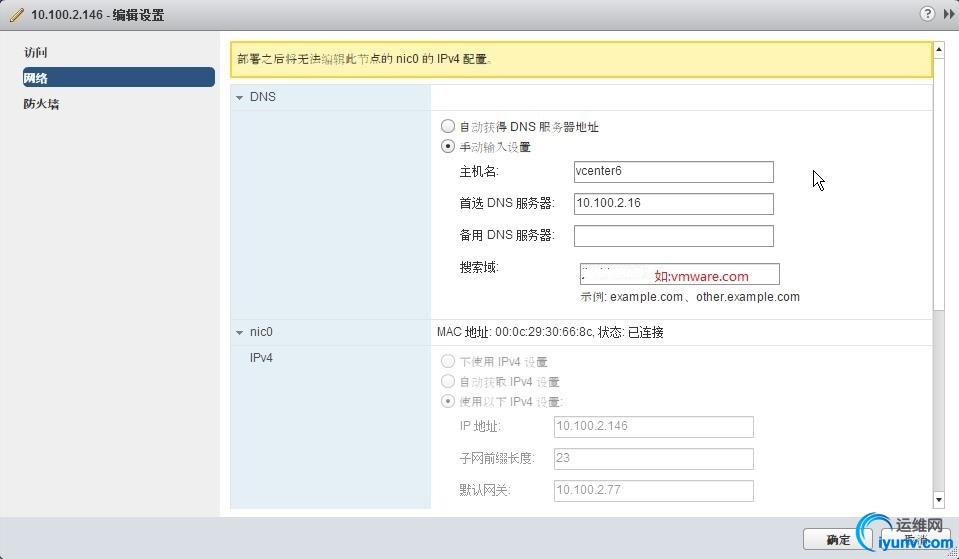Click the search domain input field

pyautogui.click(x=679, y=274)
